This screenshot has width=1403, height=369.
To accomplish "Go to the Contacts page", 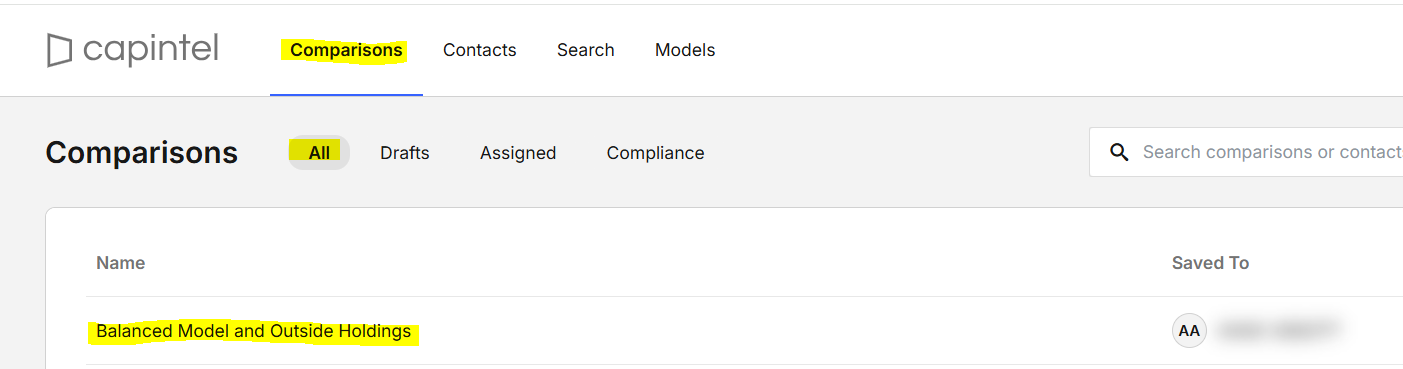I will pos(480,50).
